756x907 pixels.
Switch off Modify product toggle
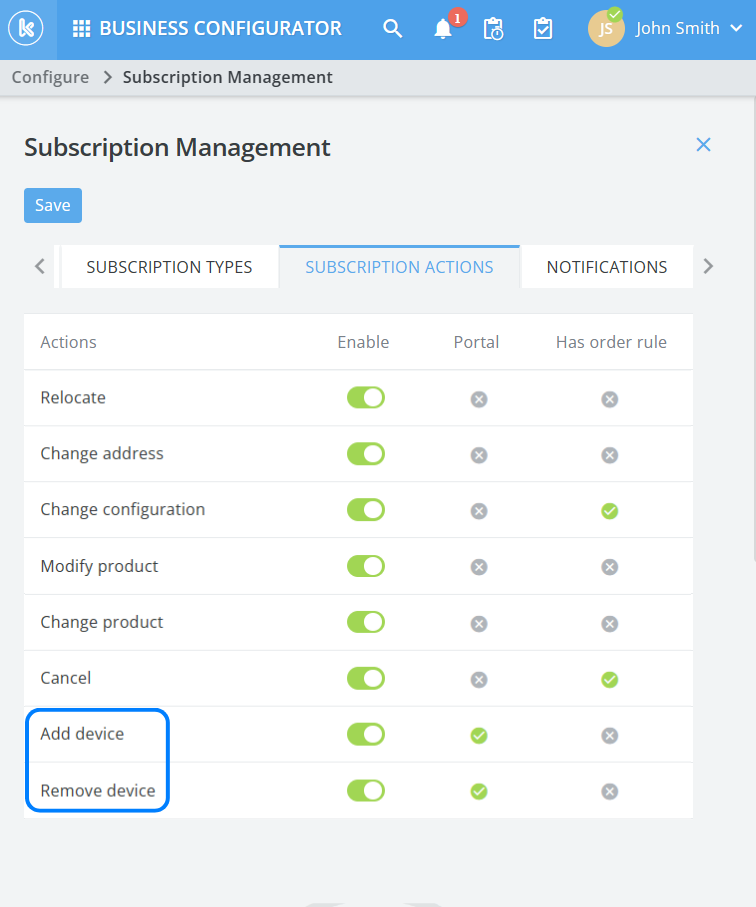[x=365, y=566]
